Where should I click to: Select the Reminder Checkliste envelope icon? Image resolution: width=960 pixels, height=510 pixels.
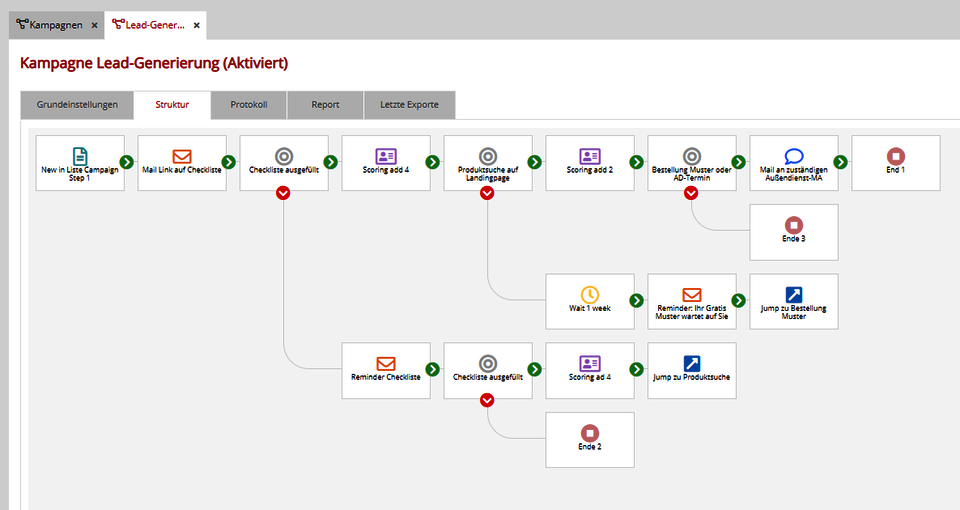pyautogui.click(x=386, y=363)
